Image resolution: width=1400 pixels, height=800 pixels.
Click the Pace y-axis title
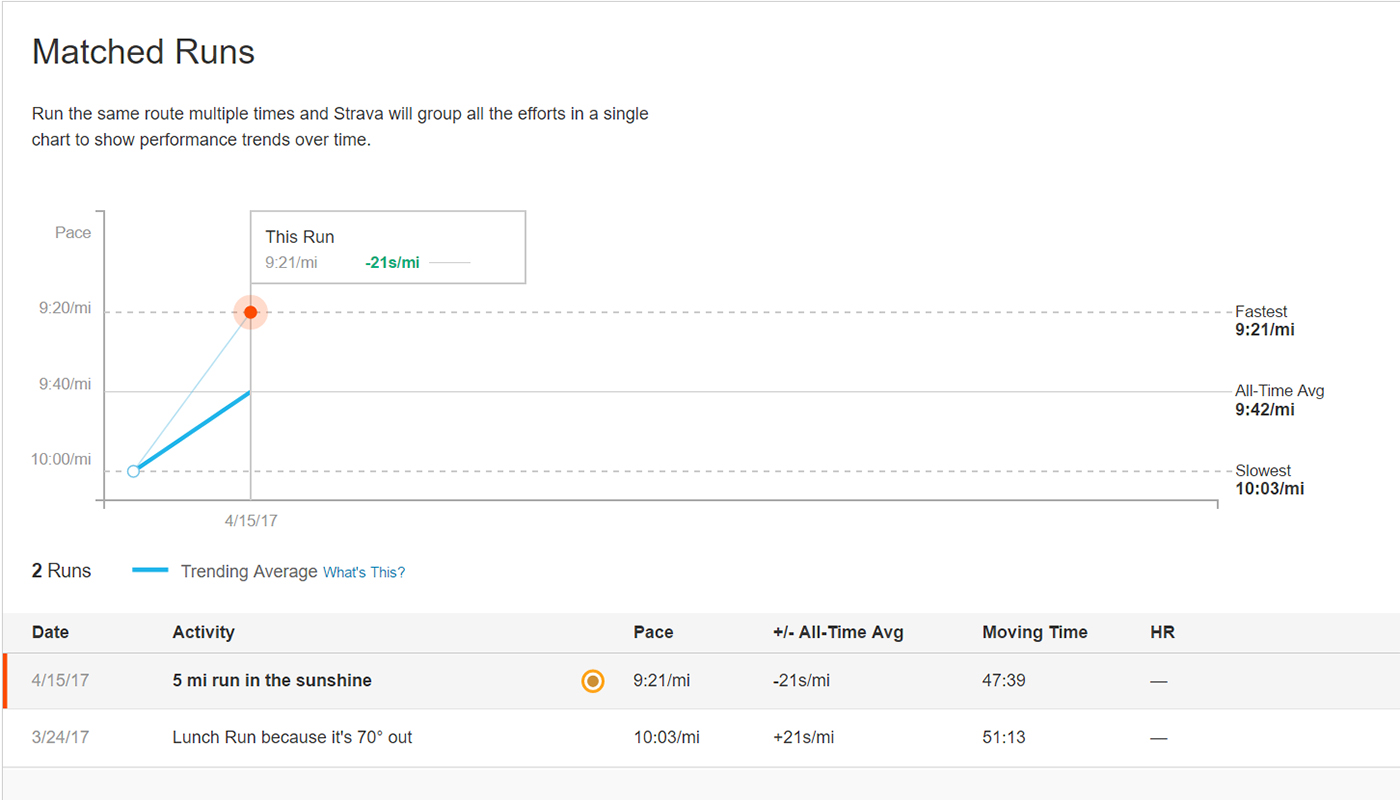click(73, 233)
